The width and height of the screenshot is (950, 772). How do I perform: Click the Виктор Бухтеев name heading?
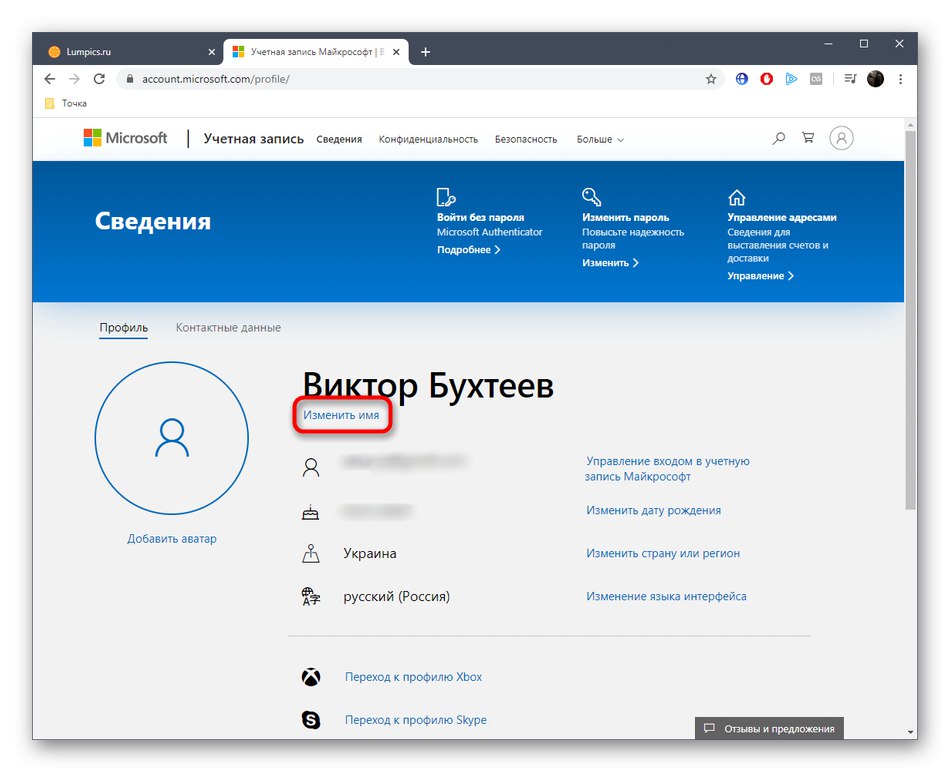pos(428,385)
